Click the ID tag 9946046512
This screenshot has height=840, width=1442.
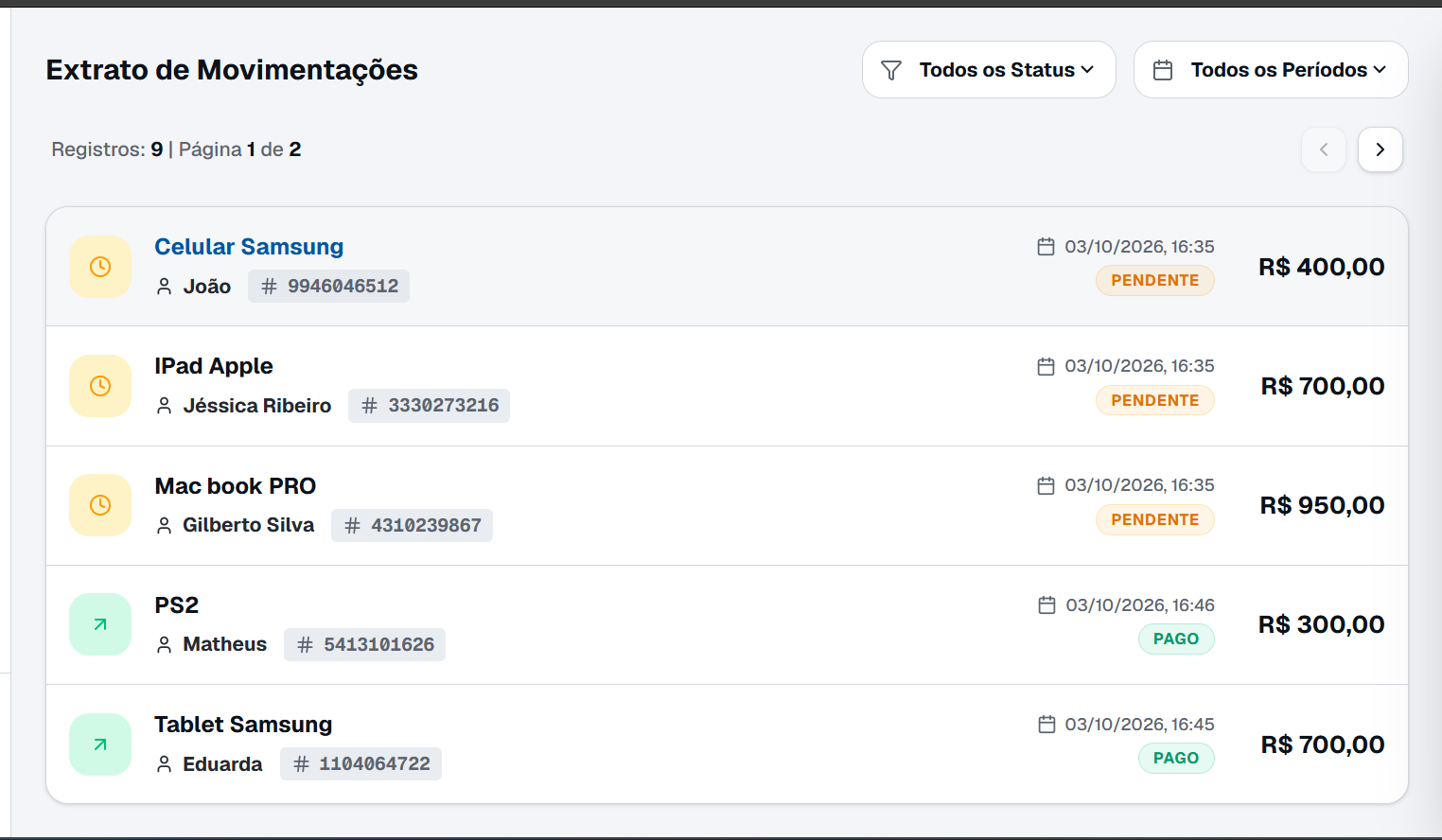[x=329, y=287]
